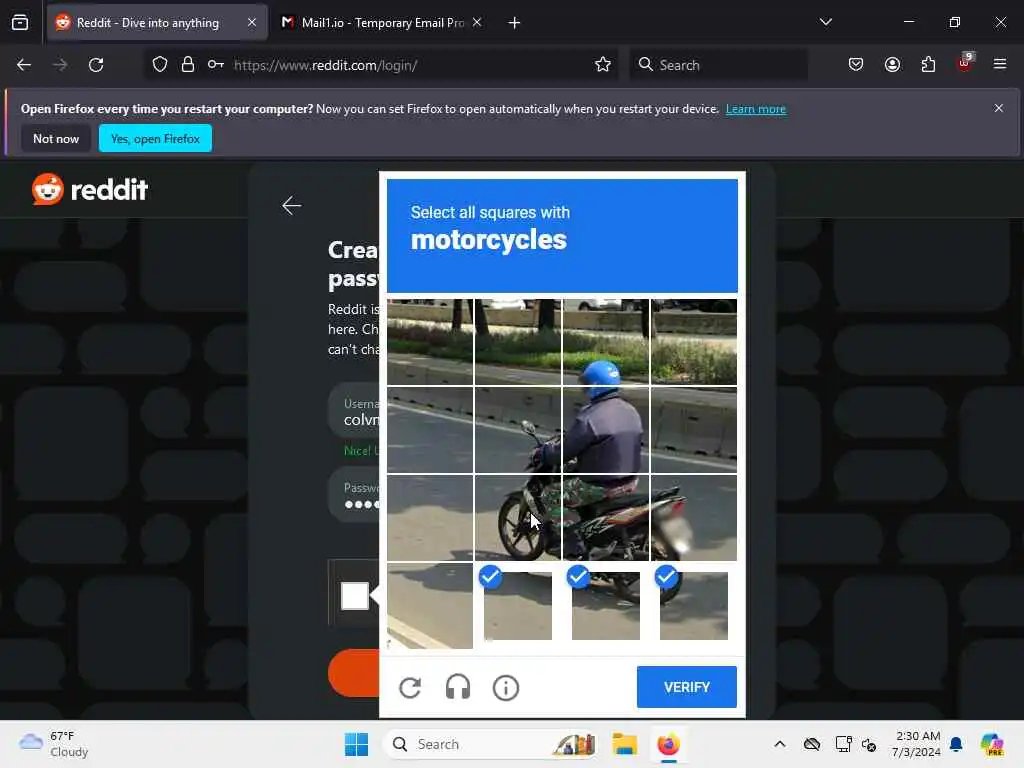1024x768 pixels.
Task: Click Not now on Firefox prompt
Action: click(56, 138)
